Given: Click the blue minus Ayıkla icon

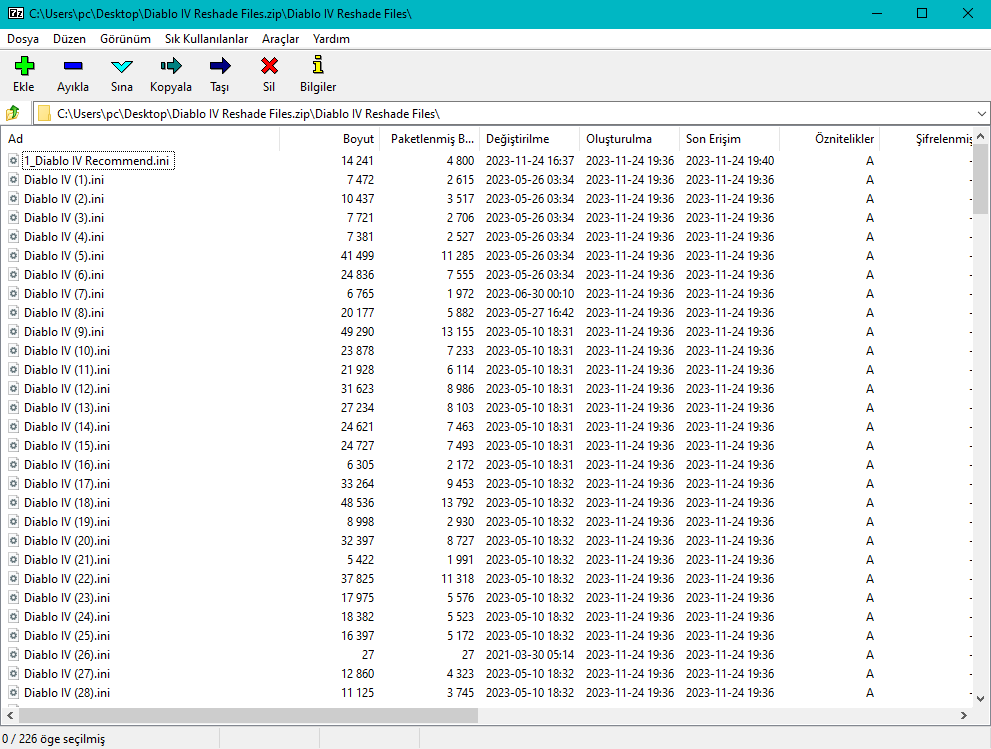Looking at the screenshot, I should 73,66.
